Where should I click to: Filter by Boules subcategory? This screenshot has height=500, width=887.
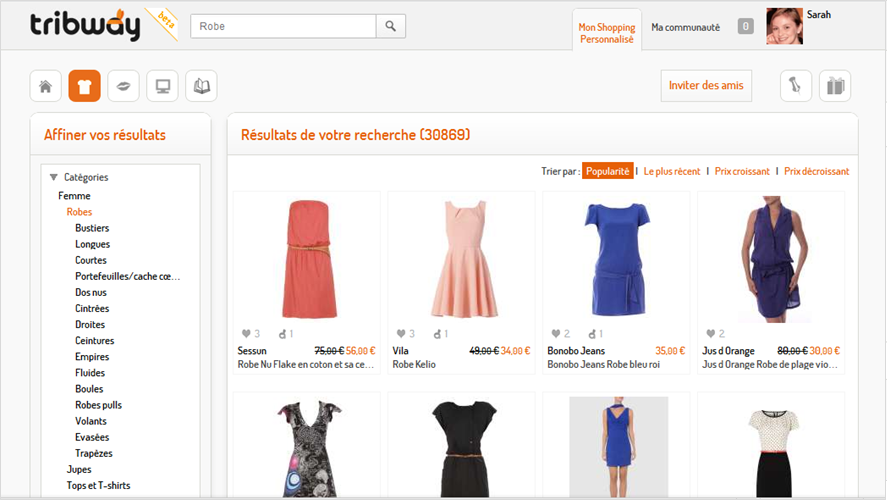tap(89, 389)
